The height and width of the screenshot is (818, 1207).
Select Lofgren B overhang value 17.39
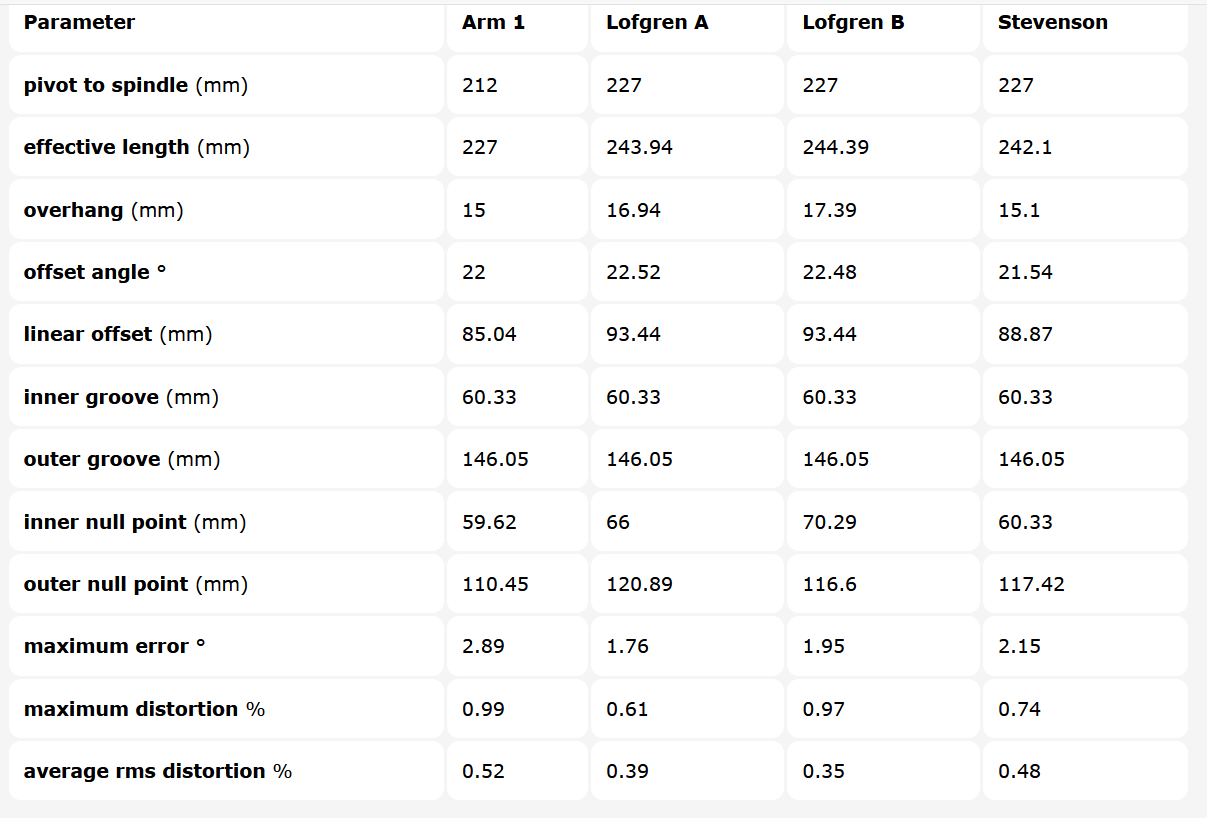point(829,210)
